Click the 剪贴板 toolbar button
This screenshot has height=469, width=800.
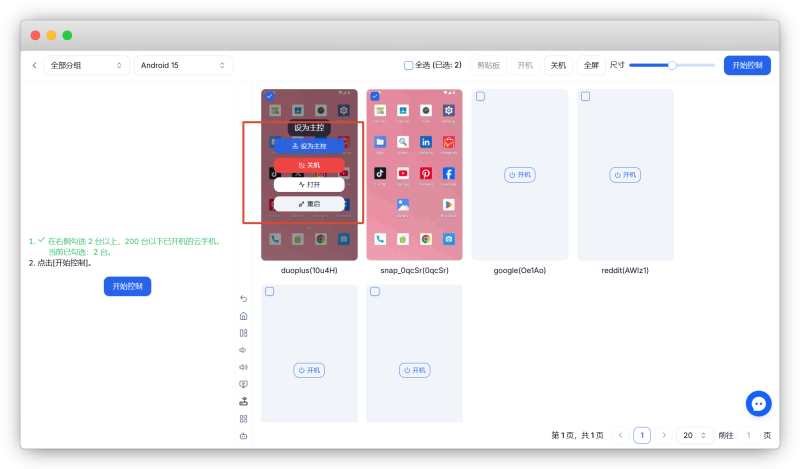pos(488,65)
